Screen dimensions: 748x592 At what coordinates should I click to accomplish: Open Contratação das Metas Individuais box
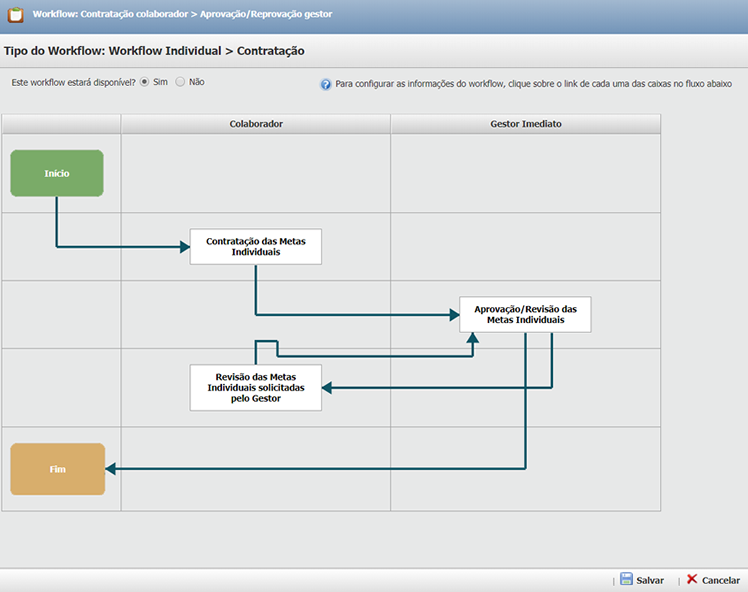pos(256,247)
